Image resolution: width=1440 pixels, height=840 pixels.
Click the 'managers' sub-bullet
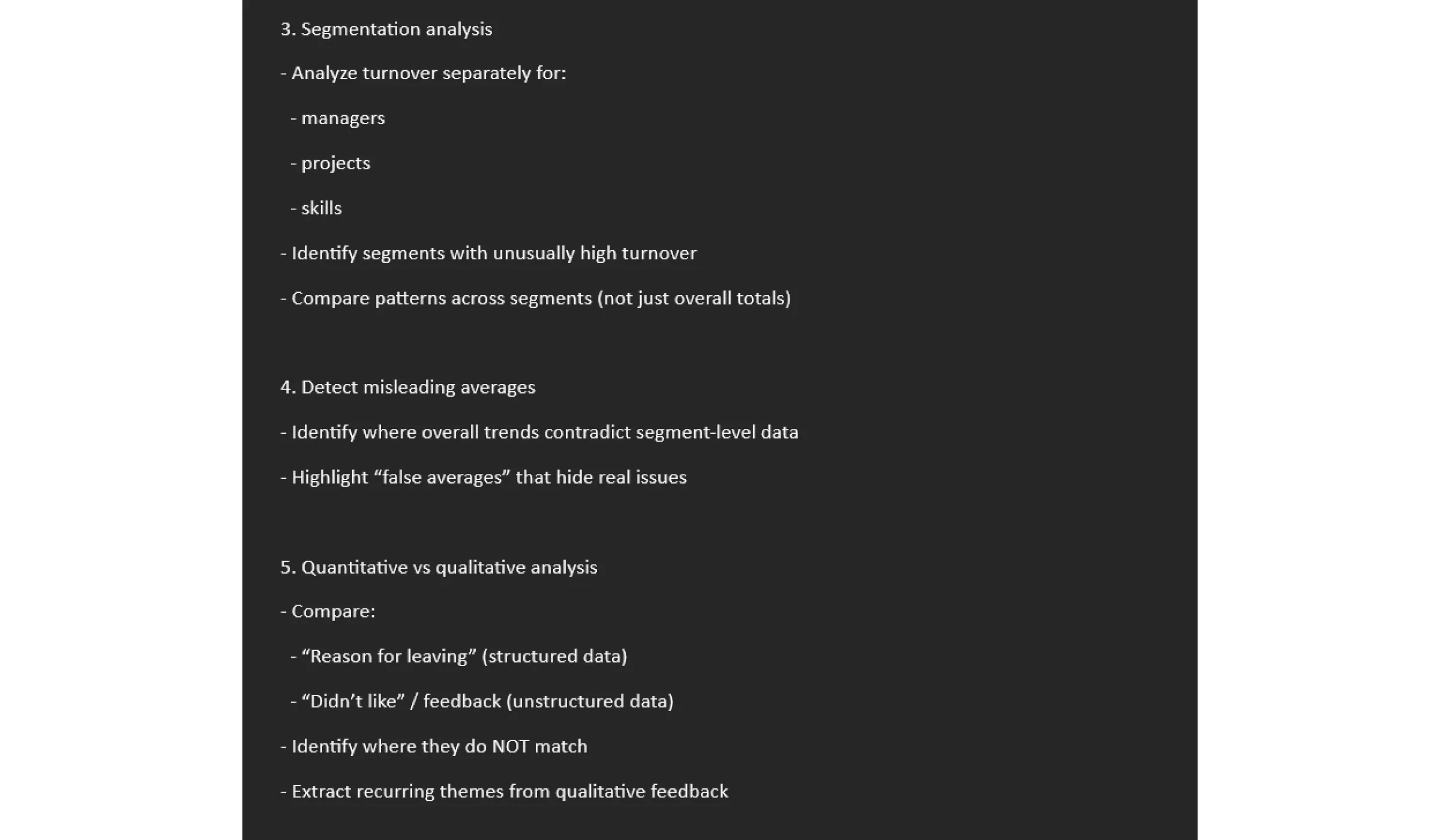(338, 118)
